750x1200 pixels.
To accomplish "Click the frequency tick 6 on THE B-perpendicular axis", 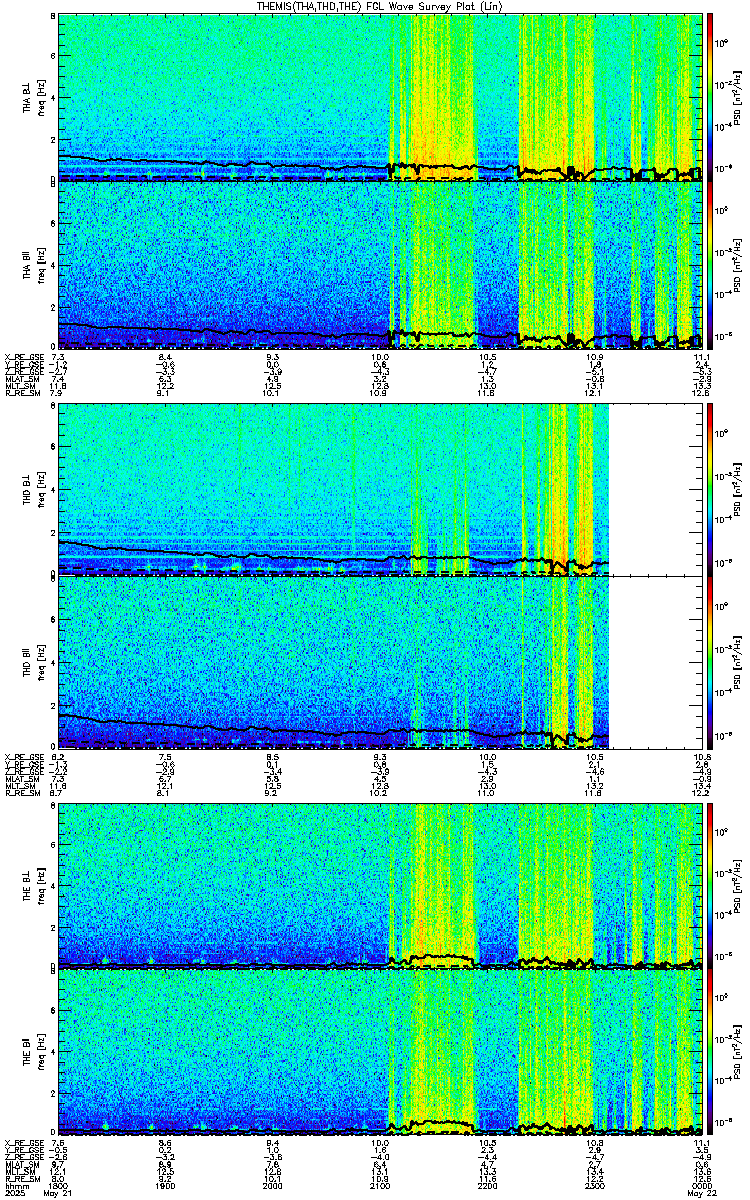I will tap(52, 844).
